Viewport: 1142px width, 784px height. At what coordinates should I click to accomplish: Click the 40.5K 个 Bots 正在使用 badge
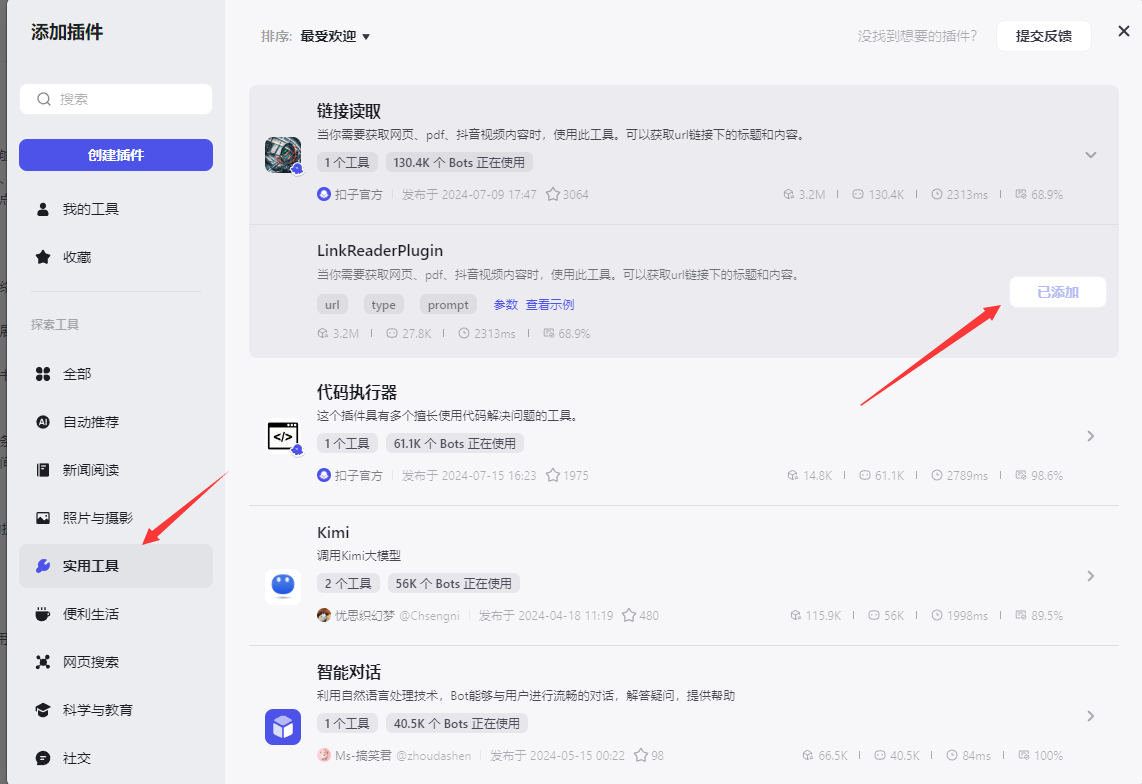tap(457, 724)
